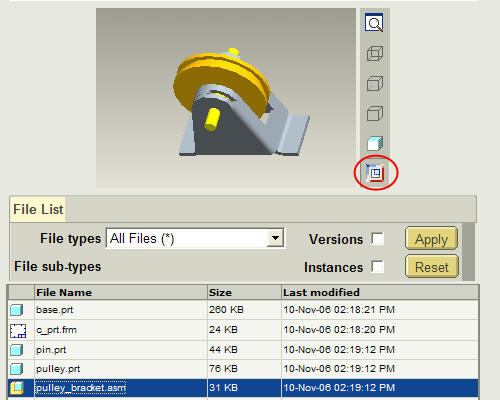Click the red-circled preview window icon
The image size is (500, 400).
point(376,173)
